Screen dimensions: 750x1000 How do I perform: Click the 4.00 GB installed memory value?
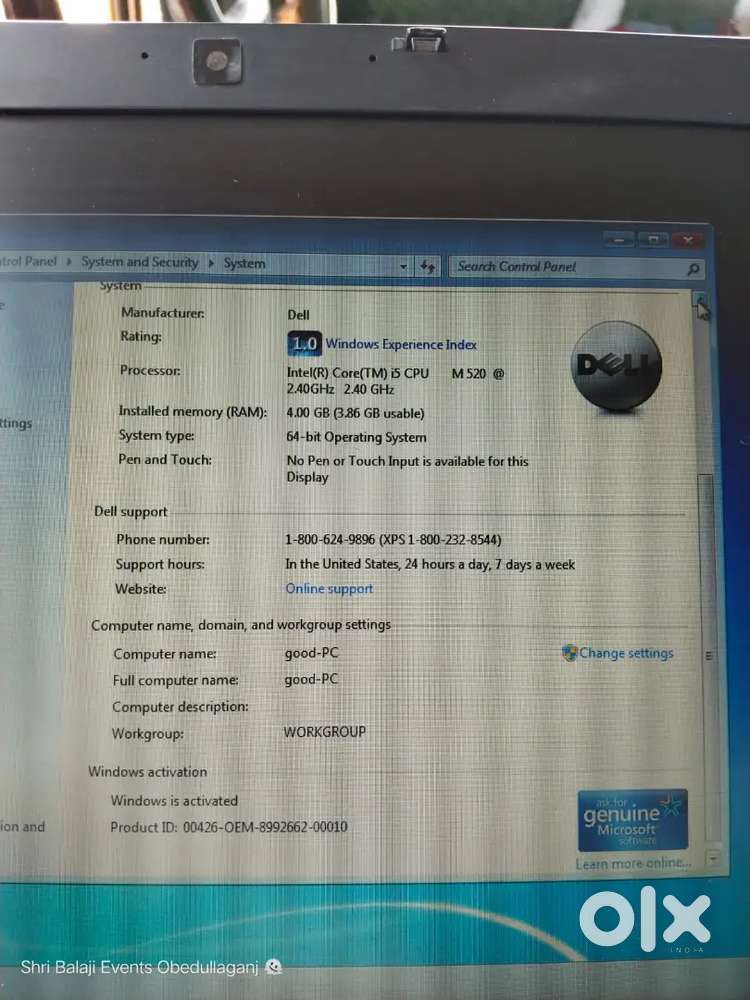pos(355,413)
